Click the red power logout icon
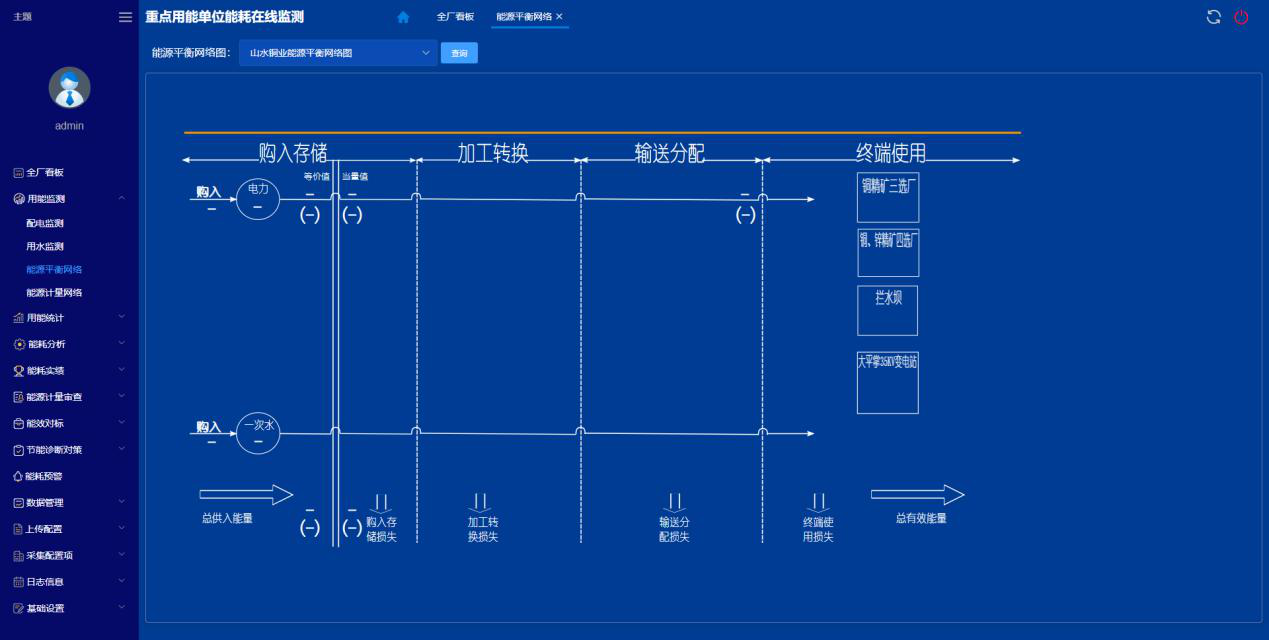This screenshot has height=640, width=1269. coord(1241,17)
